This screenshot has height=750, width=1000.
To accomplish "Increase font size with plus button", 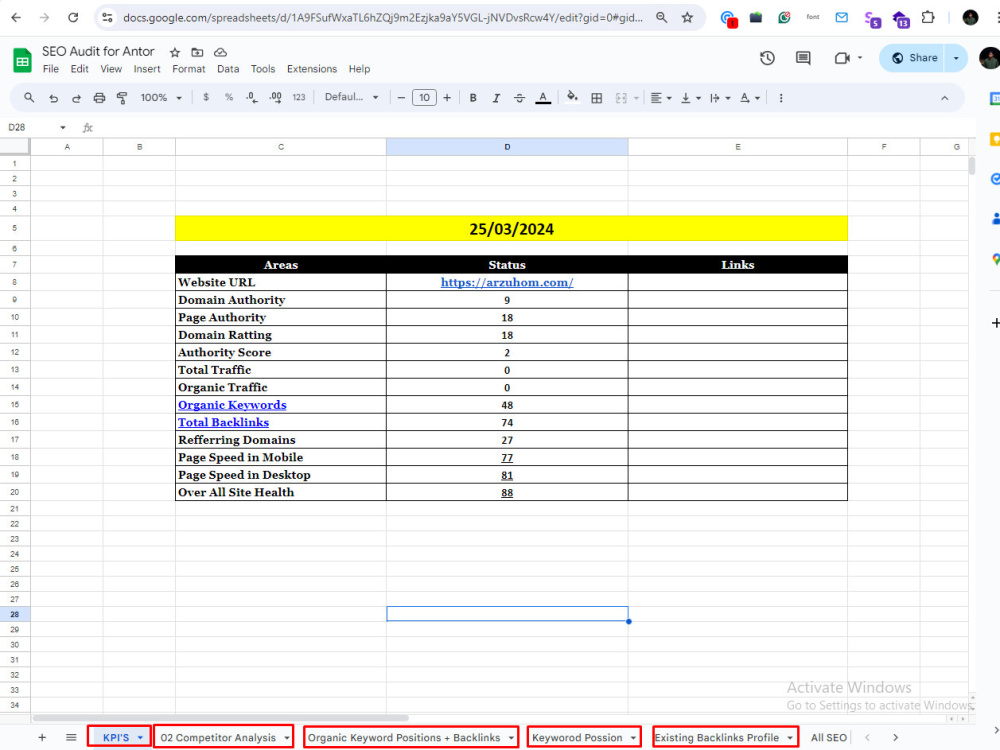I will (x=447, y=98).
